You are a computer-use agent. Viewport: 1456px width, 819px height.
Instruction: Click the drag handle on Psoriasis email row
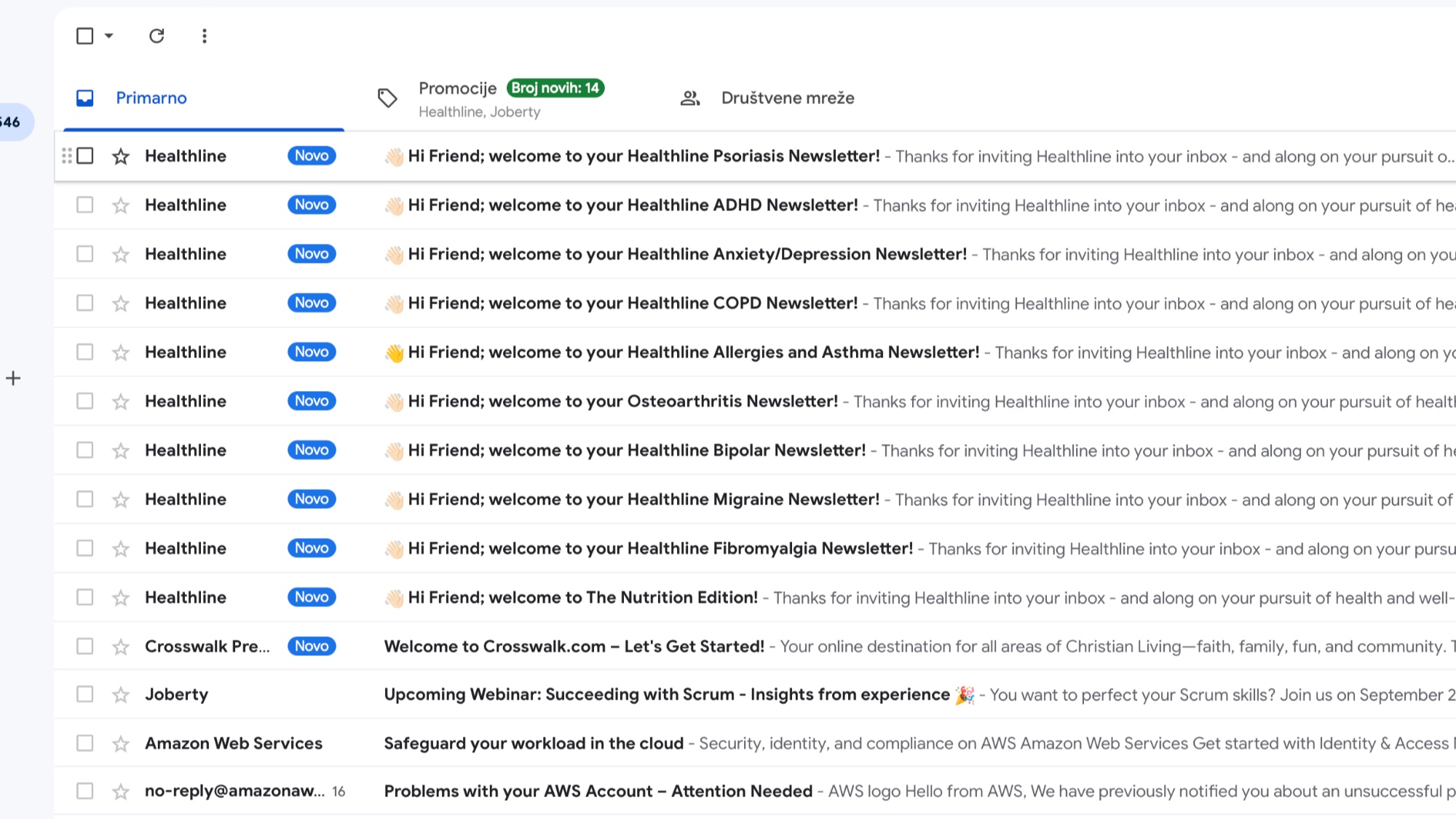[66, 156]
